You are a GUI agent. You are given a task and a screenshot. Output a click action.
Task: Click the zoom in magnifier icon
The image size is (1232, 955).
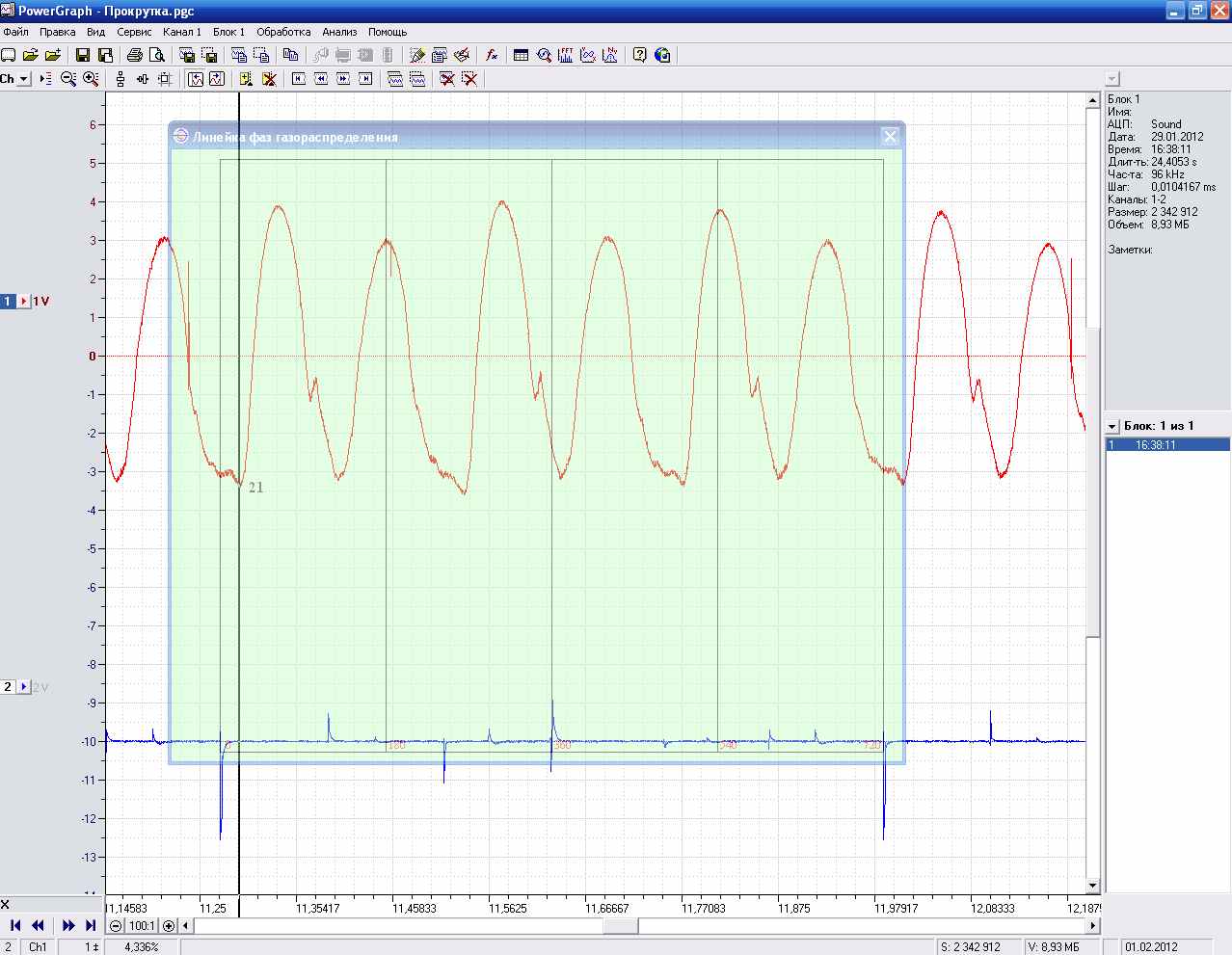tap(91, 79)
